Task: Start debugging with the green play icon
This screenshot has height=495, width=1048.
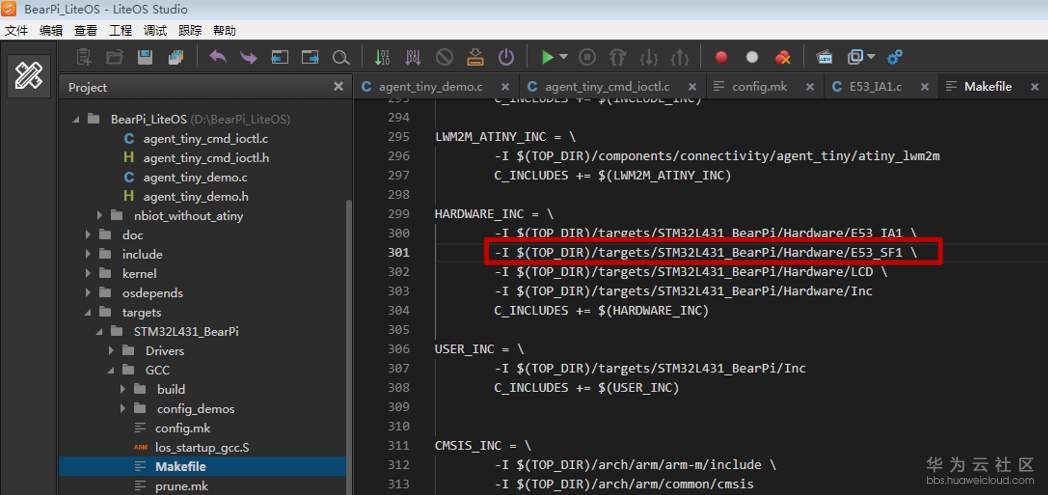Action: [547, 57]
